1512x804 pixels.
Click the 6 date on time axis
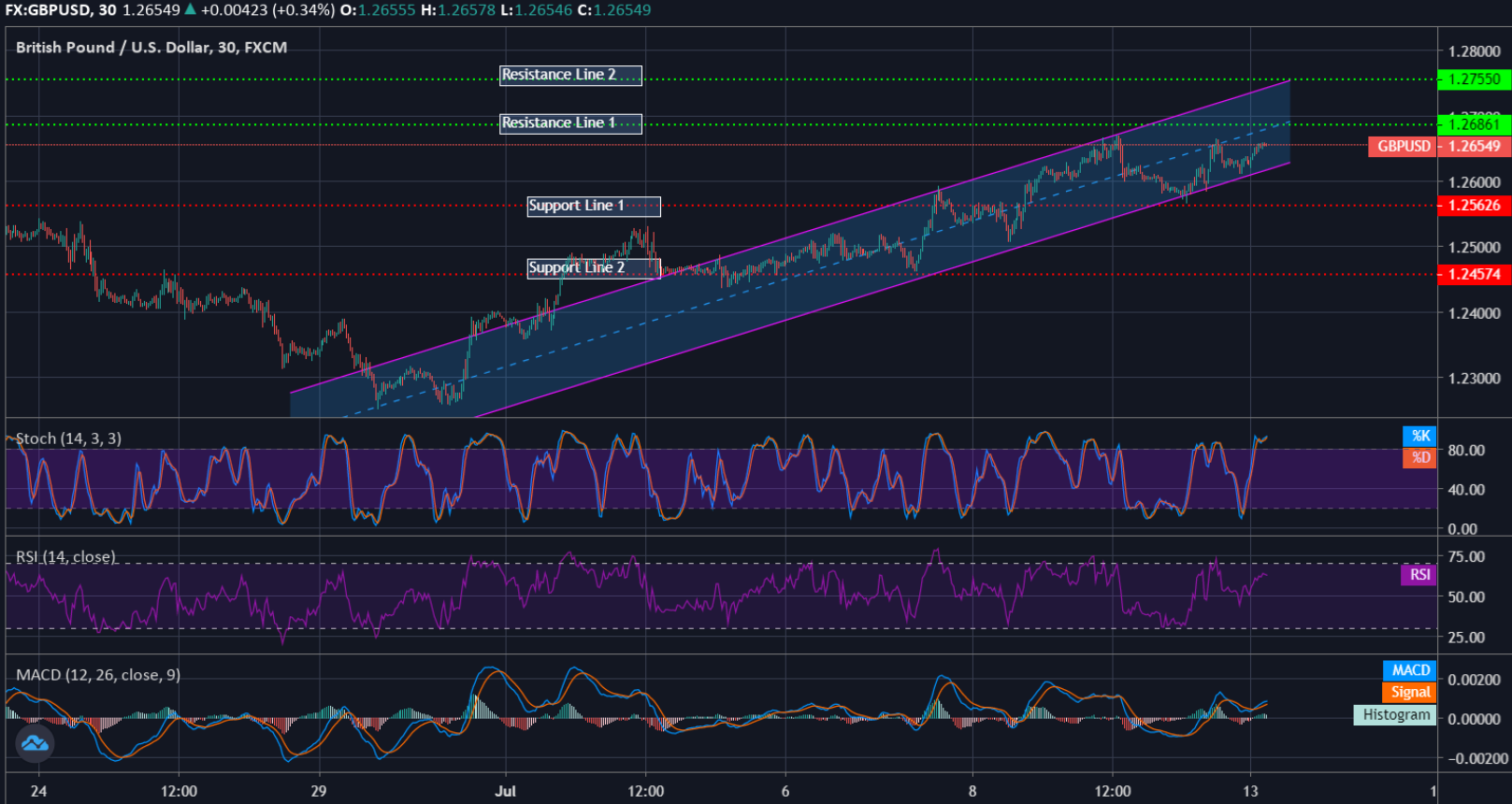[x=785, y=791]
